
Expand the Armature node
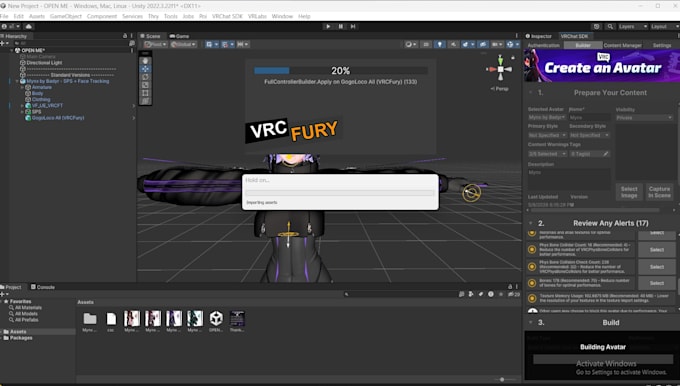pos(22,87)
